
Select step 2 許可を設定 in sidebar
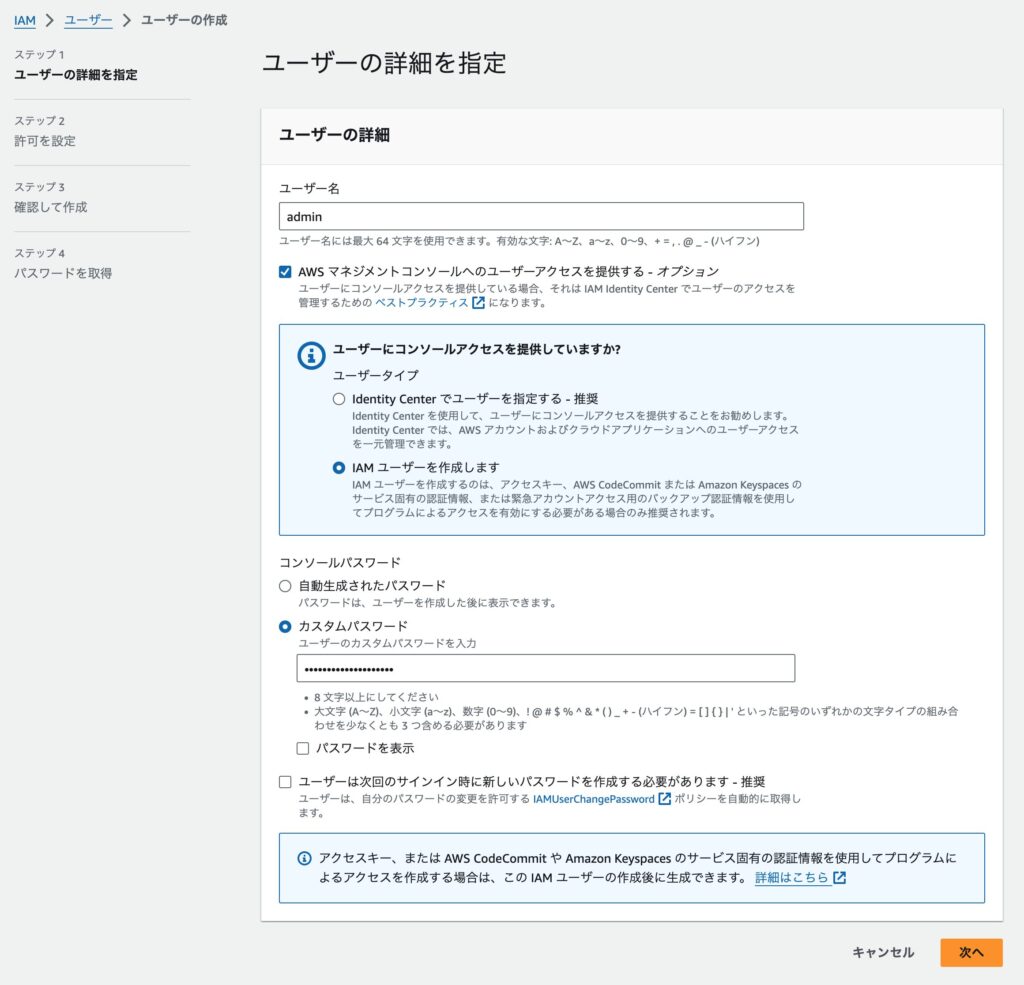(x=45, y=140)
